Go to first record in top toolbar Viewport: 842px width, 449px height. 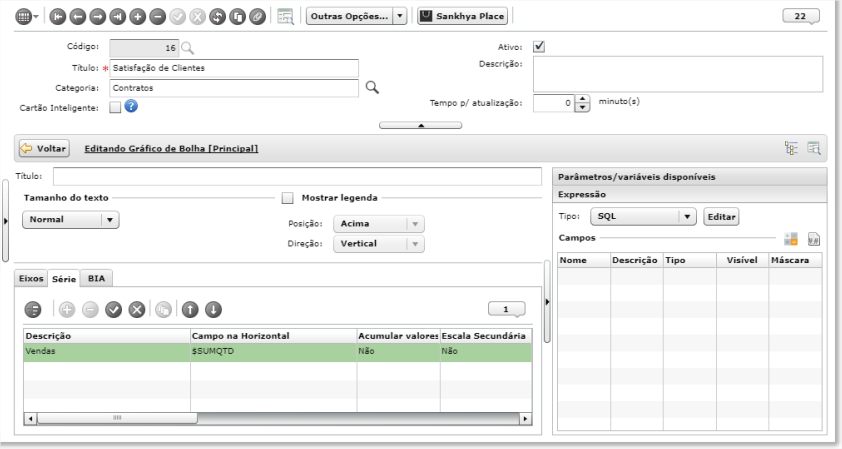[57, 17]
